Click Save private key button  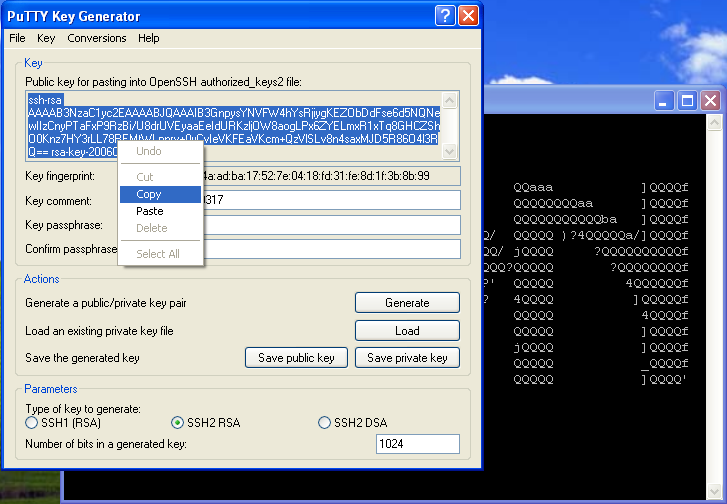(407, 357)
